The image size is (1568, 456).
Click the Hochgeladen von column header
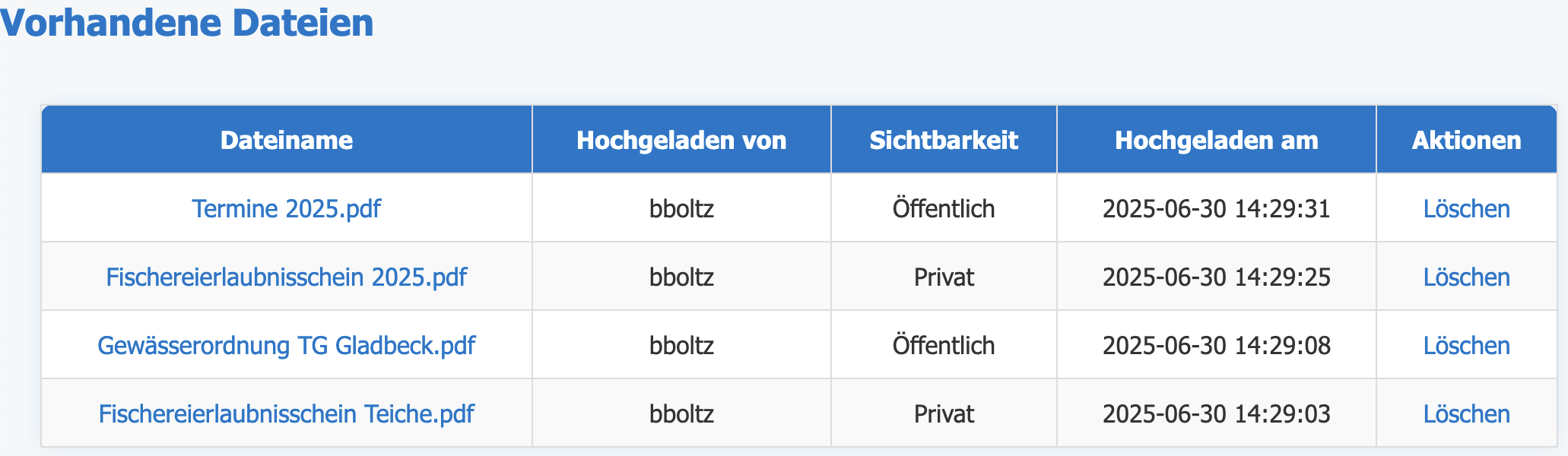point(681,140)
